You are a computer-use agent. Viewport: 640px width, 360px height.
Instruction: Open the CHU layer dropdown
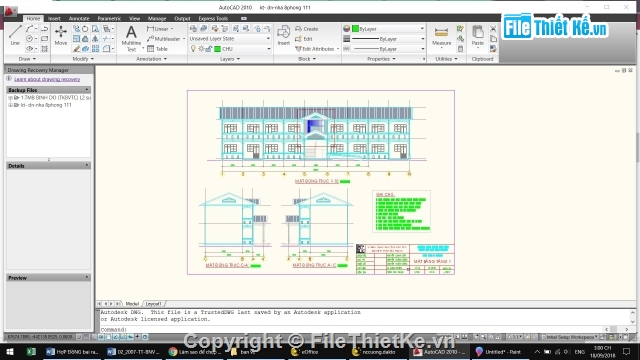click(268, 49)
